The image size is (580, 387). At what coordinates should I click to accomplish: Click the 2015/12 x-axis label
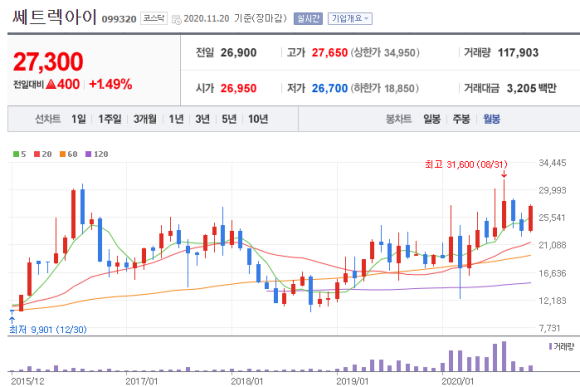tap(28, 381)
